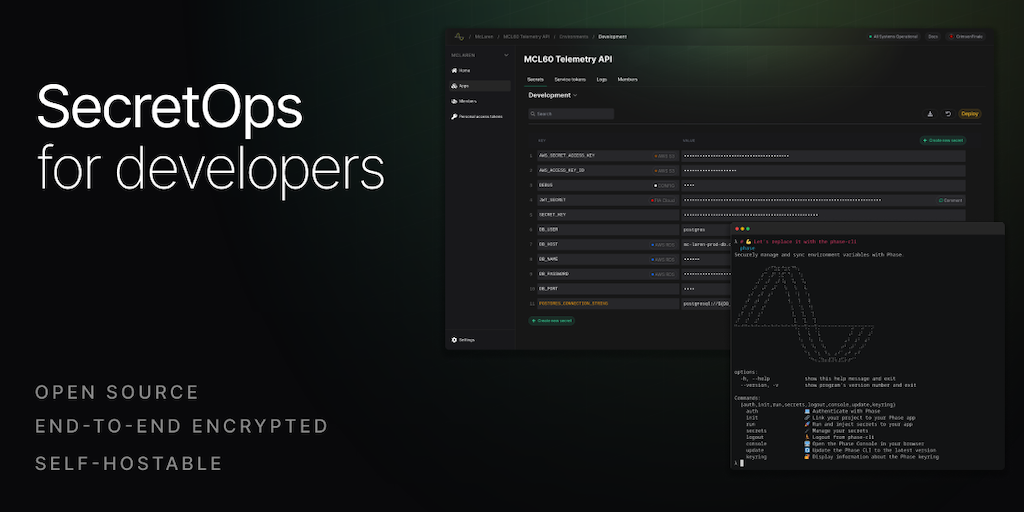This screenshot has height=512, width=1024.
Task: Click the 'postgres' DB_USER value
Action: (694, 230)
